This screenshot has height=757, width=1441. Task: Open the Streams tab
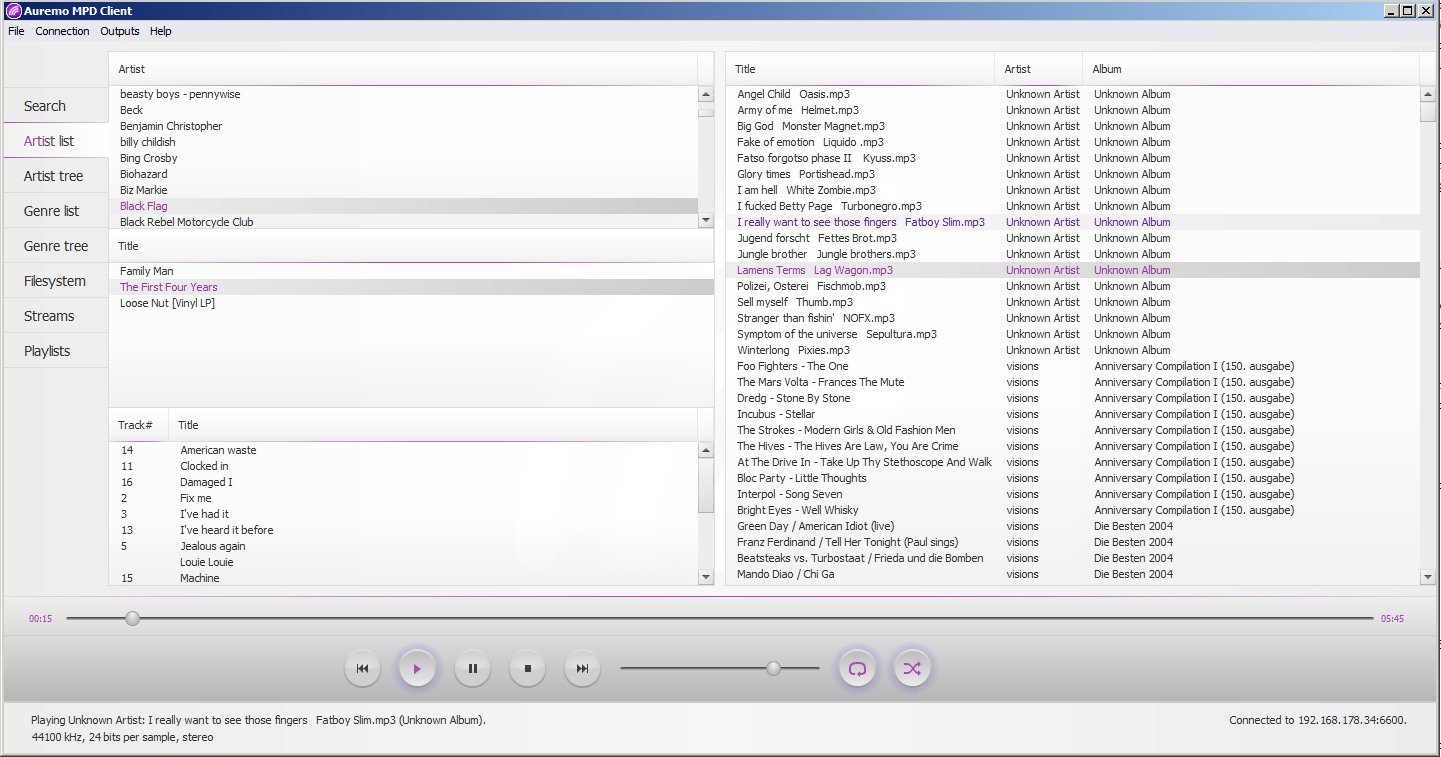[49, 316]
